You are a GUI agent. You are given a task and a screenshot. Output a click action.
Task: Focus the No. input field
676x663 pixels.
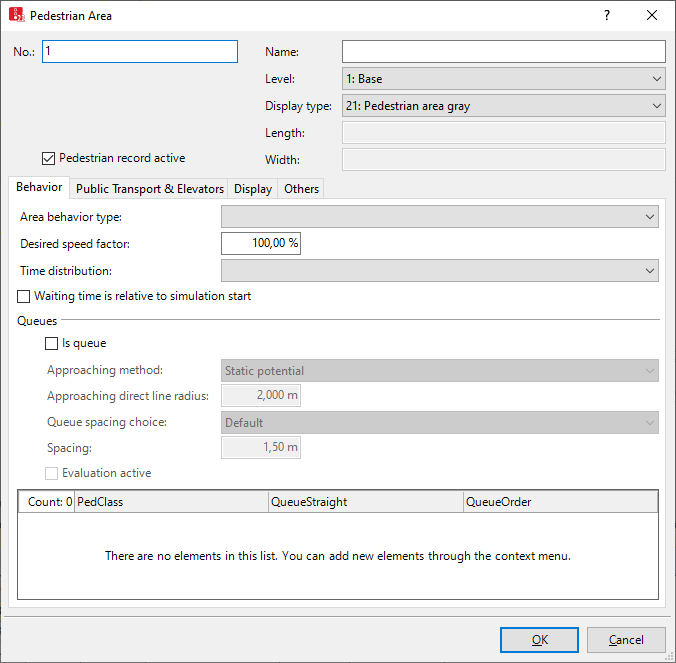[x=139, y=52]
